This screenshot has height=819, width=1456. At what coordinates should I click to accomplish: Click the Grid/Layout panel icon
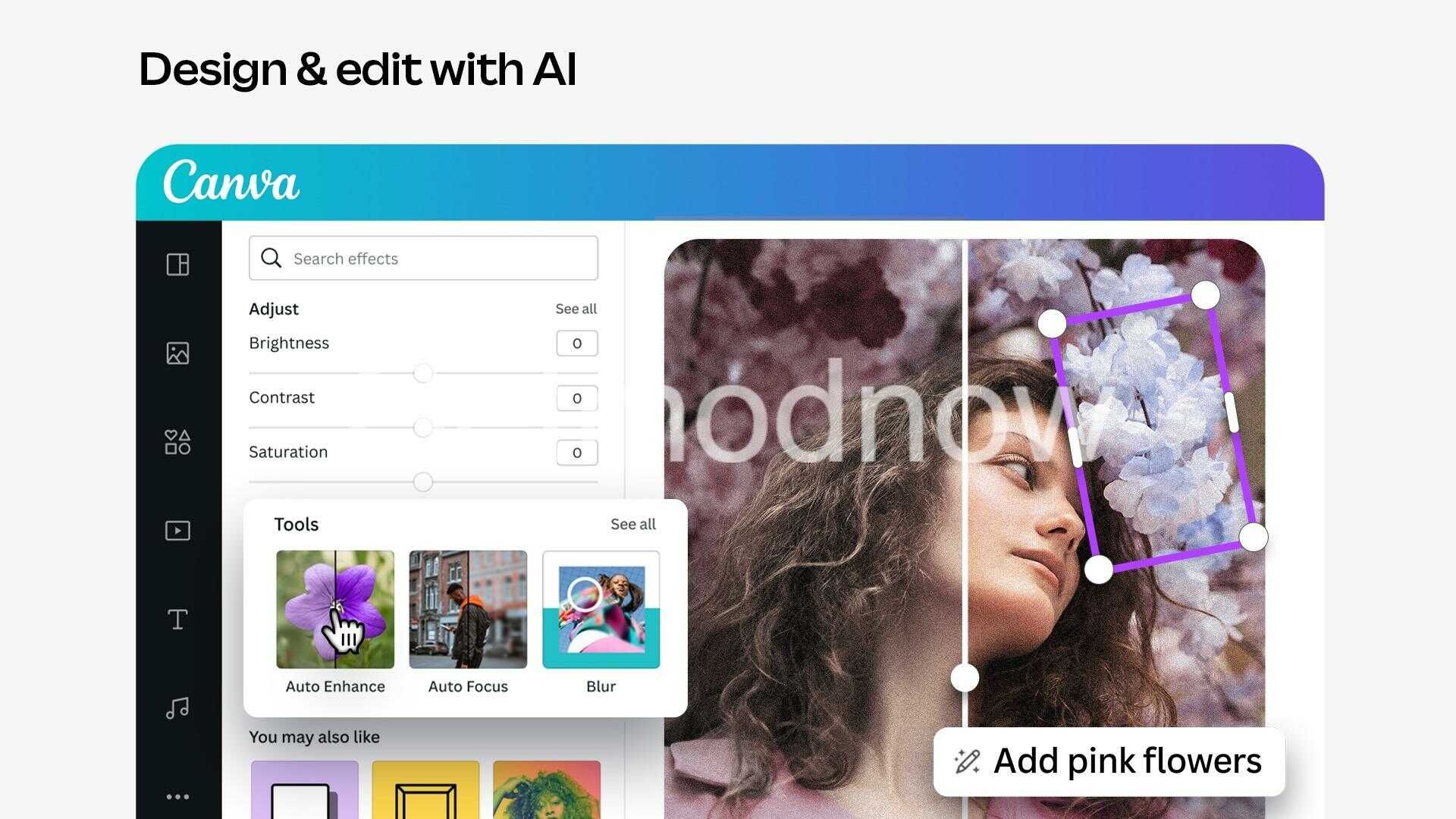[177, 264]
